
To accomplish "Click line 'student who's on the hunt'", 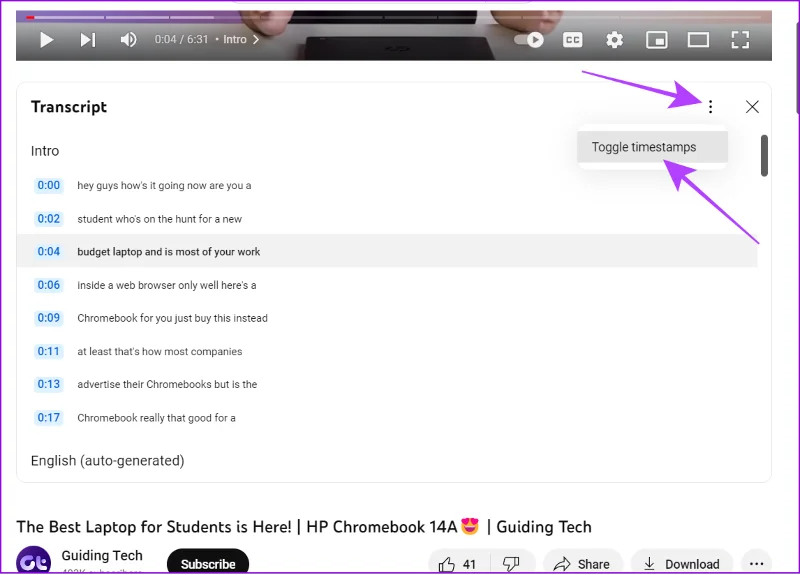I will point(160,219).
